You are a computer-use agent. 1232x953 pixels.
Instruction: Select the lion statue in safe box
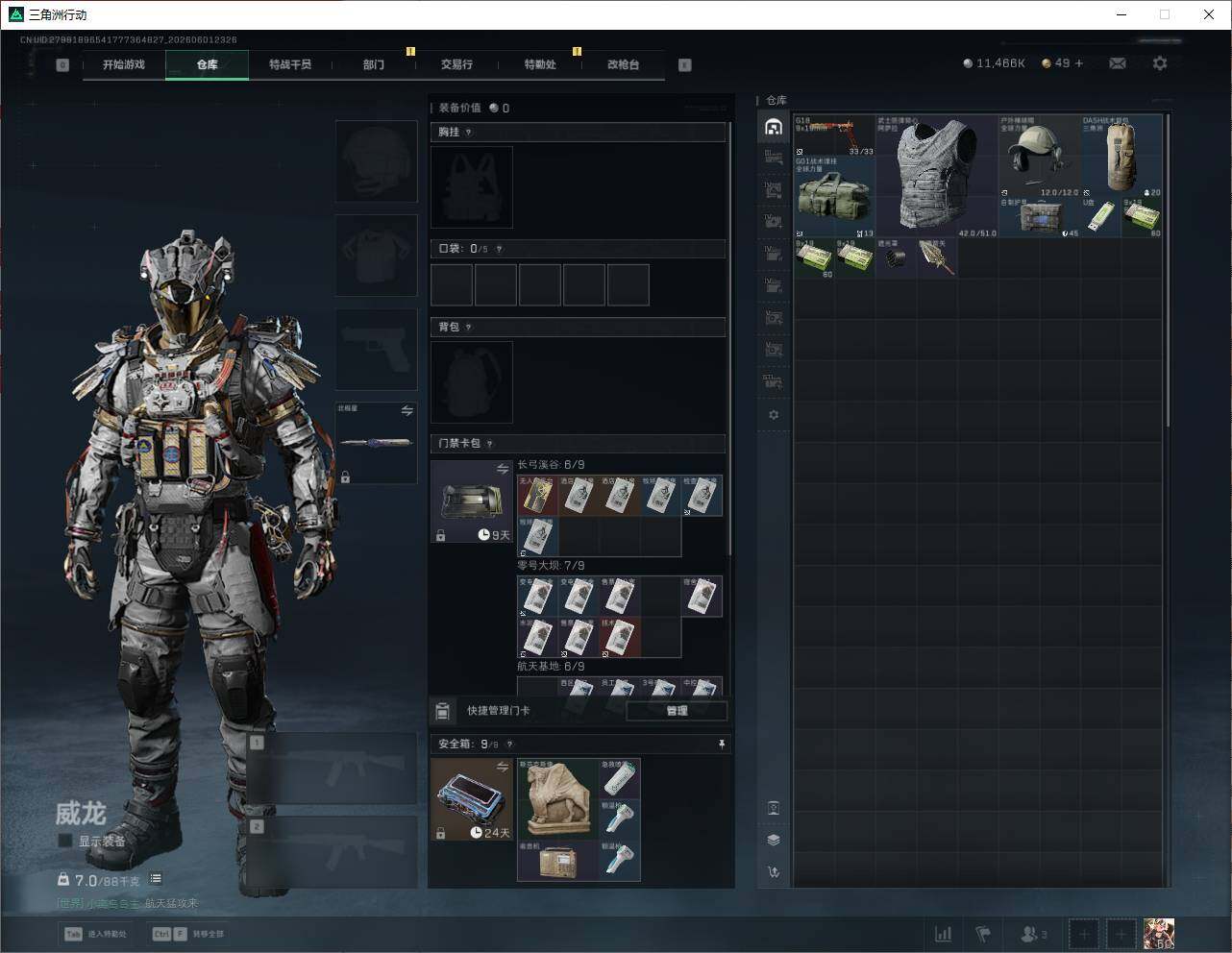pos(557,798)
